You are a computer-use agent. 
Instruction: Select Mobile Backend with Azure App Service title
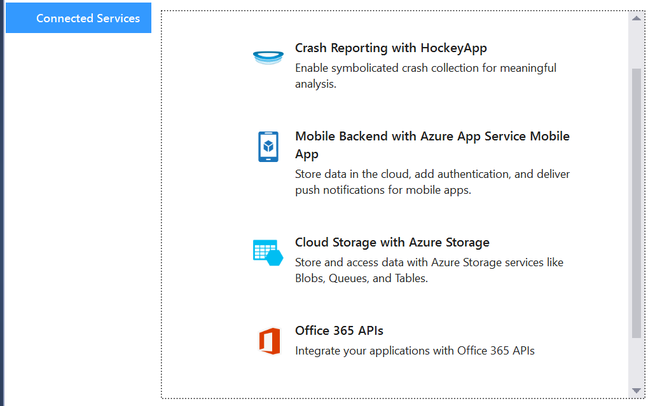432,145
